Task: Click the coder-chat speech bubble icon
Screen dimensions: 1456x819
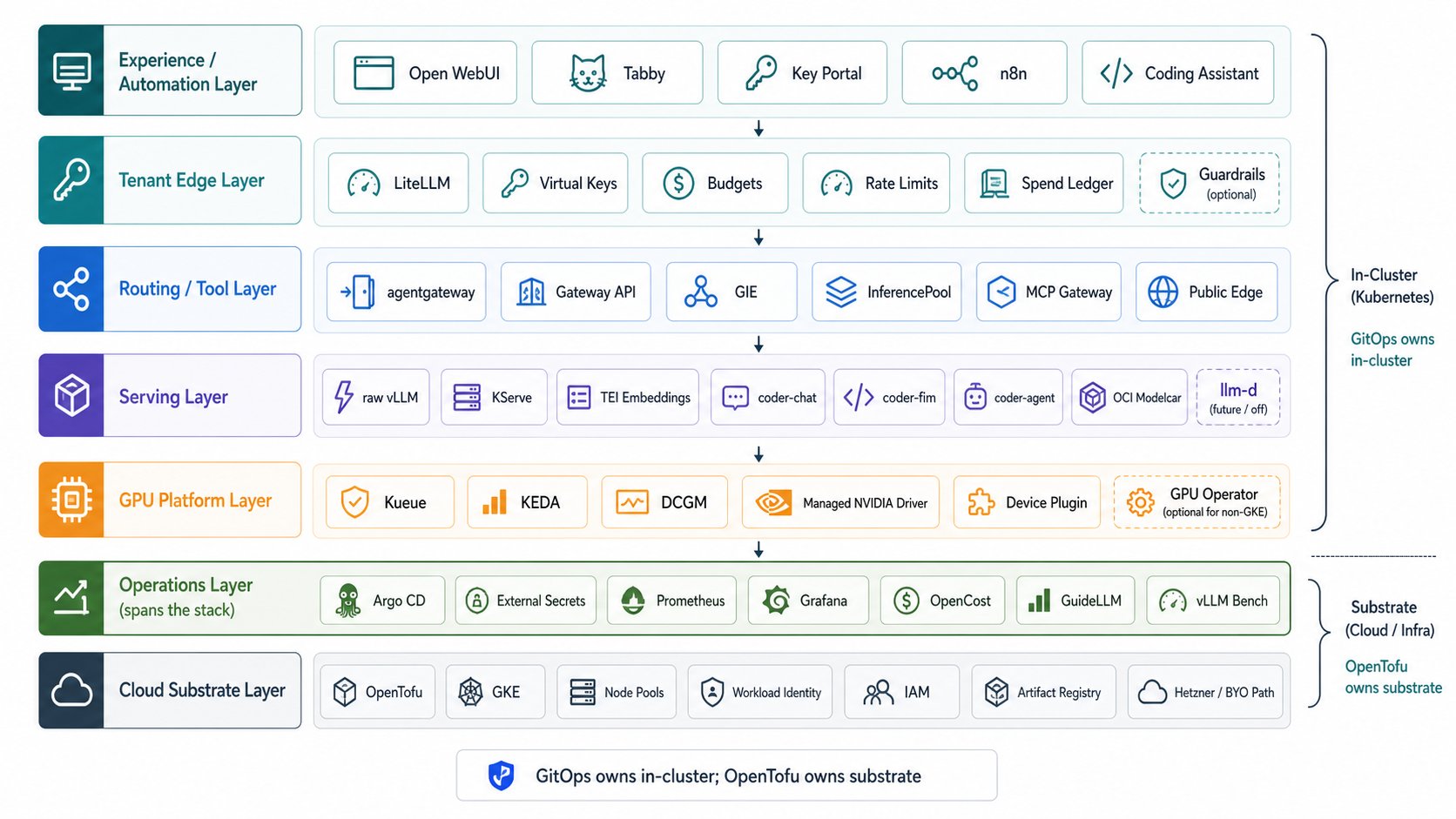Action: 735,398
